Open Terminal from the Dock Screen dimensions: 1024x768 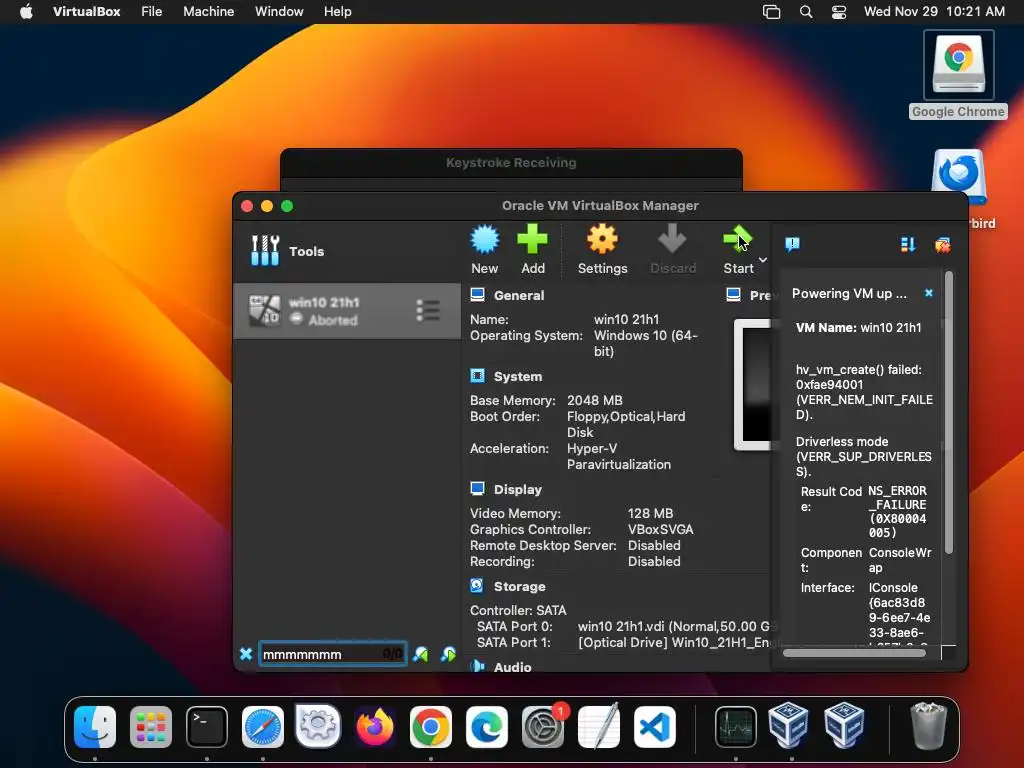point(206,726)
